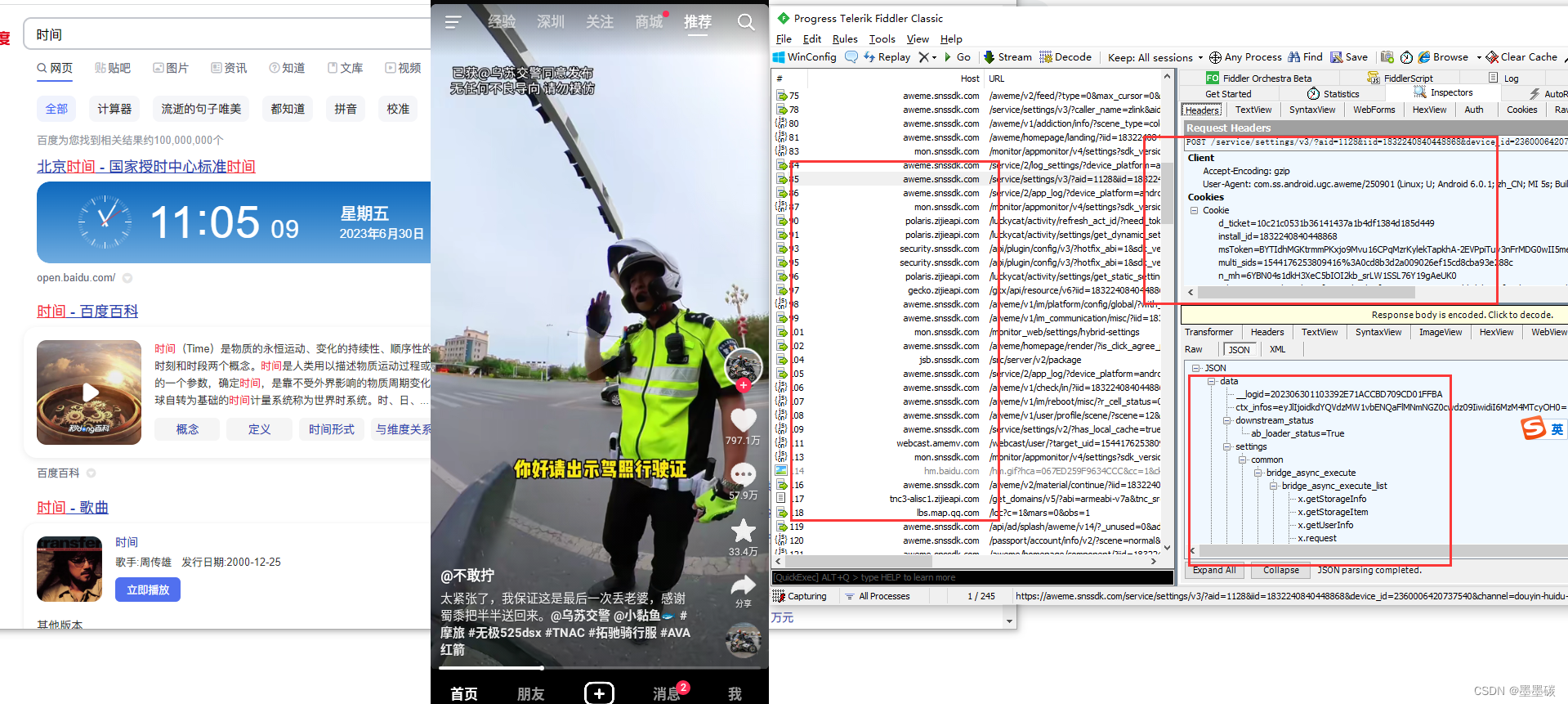The width and height of the screenshot is (1568, 704).
Task: Open the Rules menu in Fiddler
Action: click(845, 38)
